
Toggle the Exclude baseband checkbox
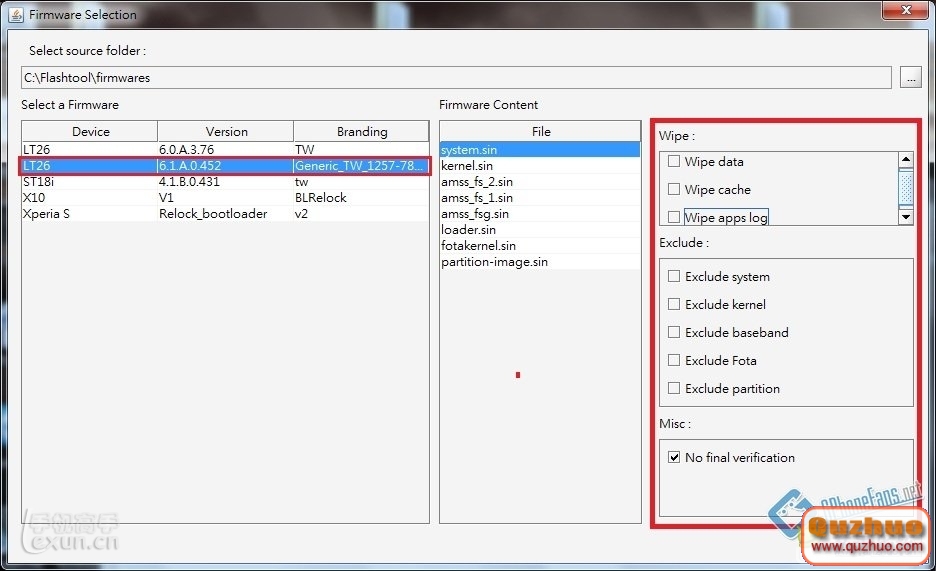pos(674,332)
